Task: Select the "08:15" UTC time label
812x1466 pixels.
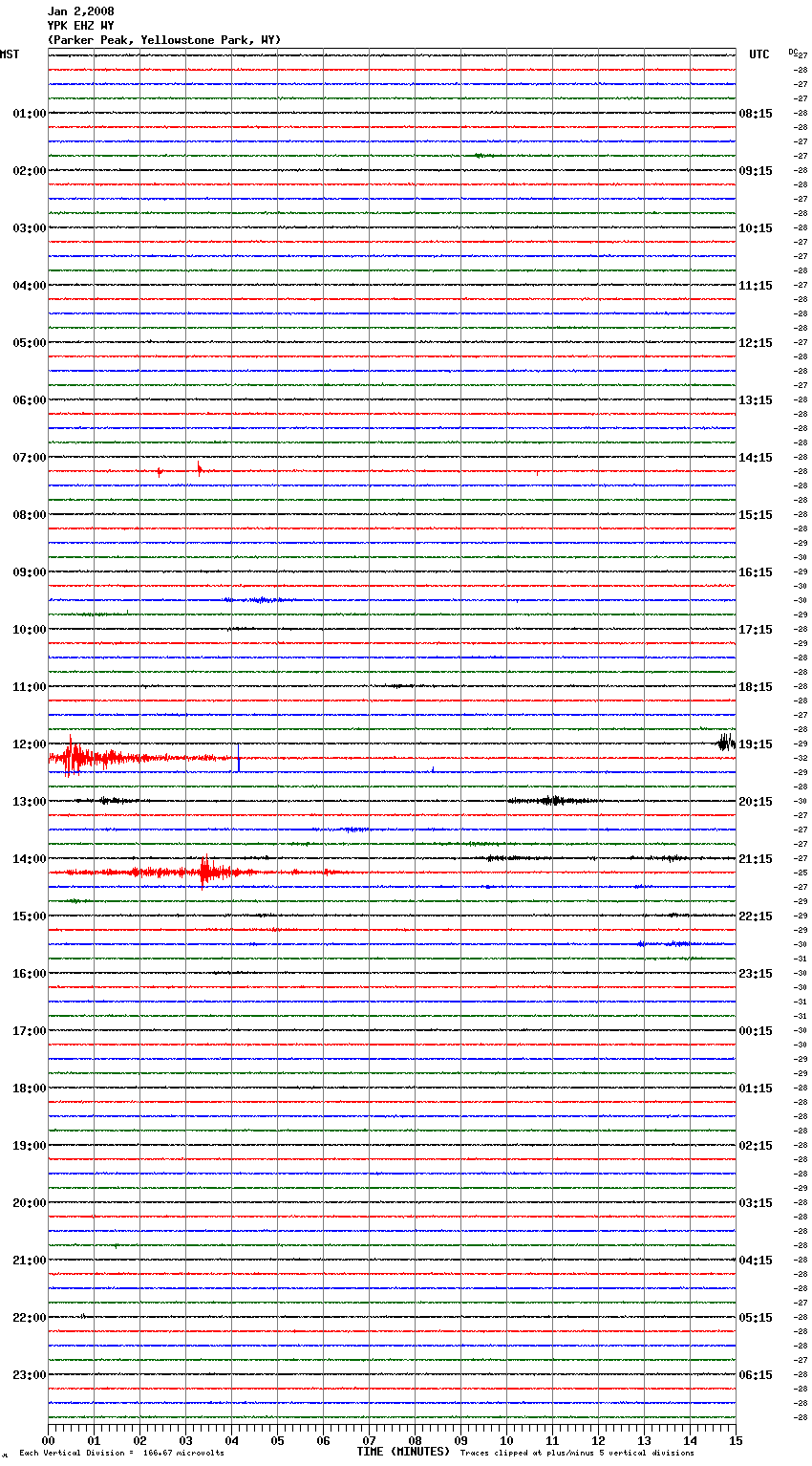Action: click(x=756, y=114)
